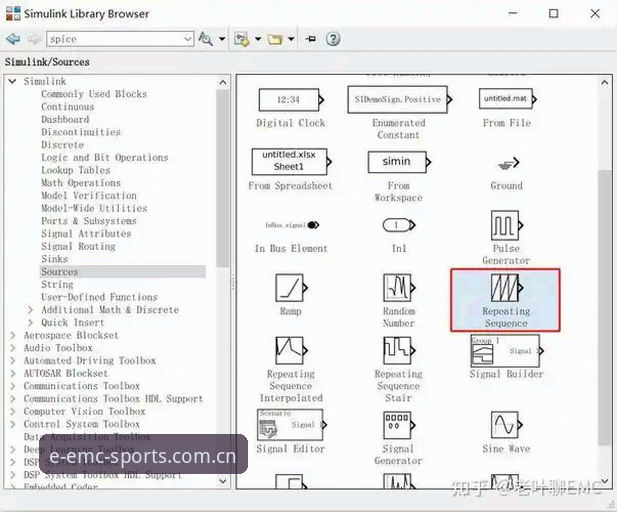The image size is (617, 512).
Task: Click the block pane vertical scrollbar
Action: [x=605, y=307]
